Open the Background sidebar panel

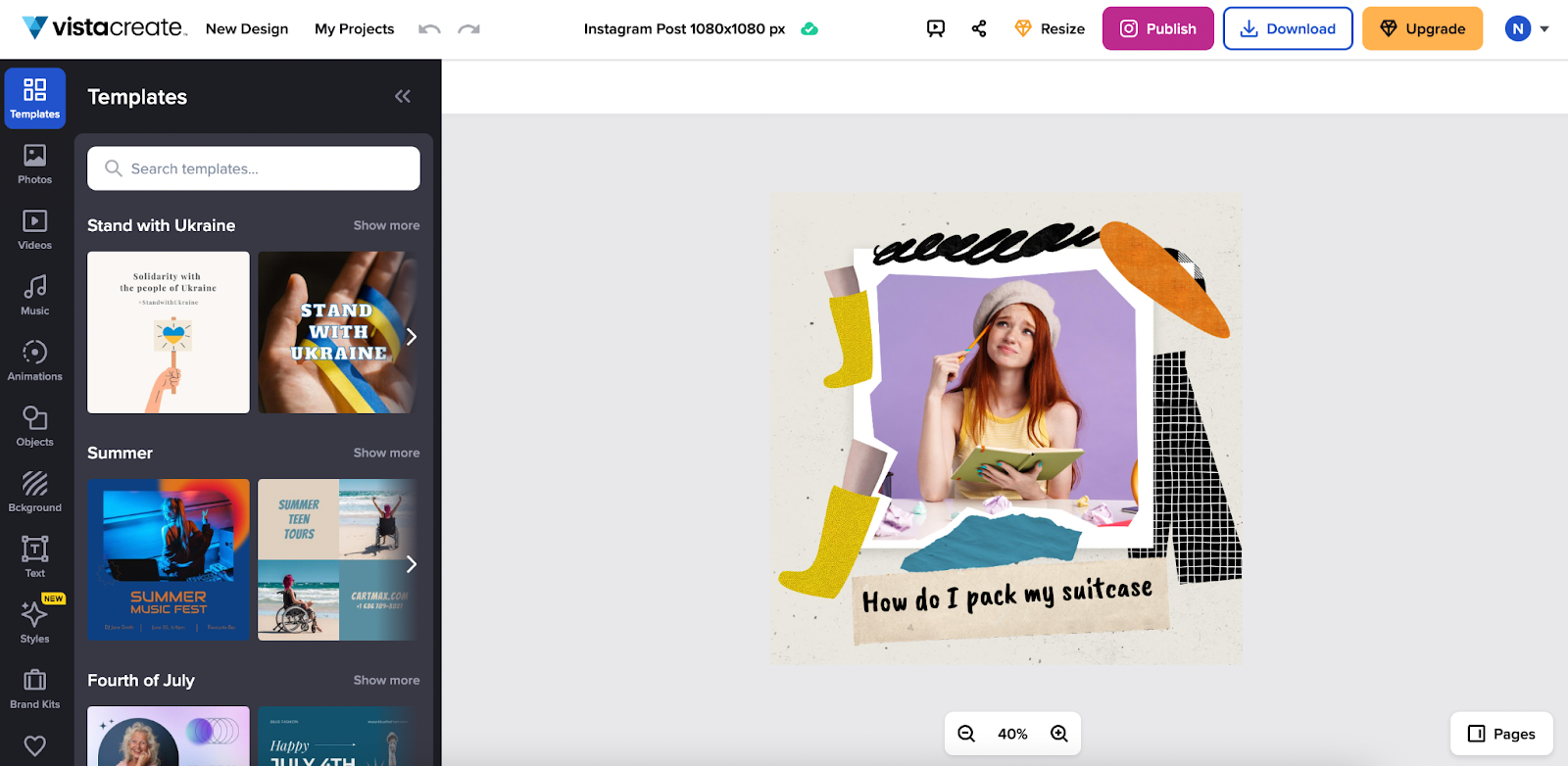point(35,492)
